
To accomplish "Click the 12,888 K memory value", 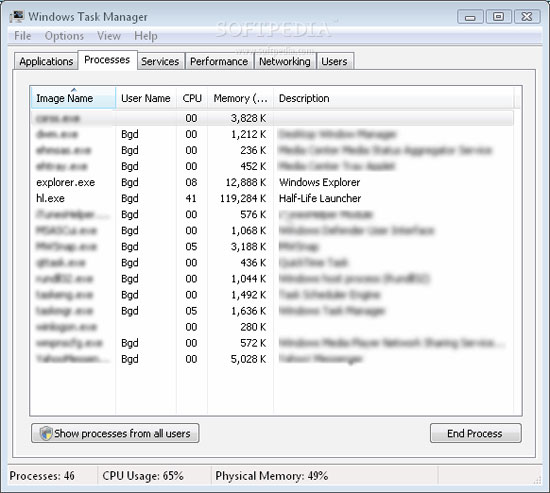I will tap(246, 182).
